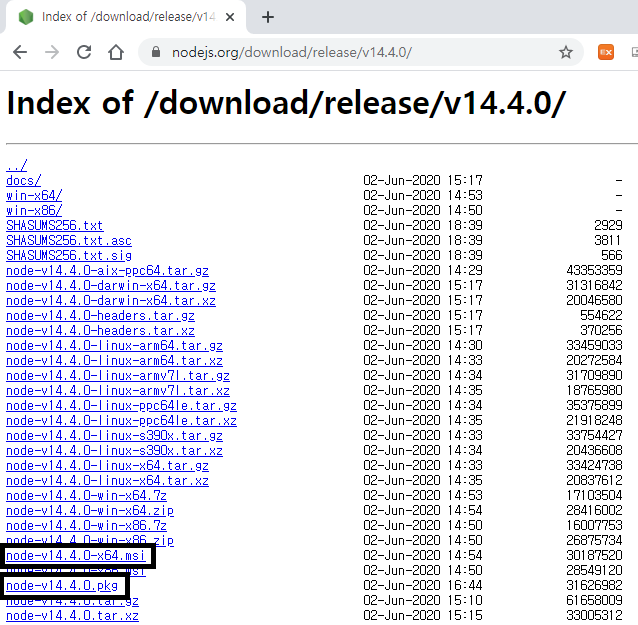Download node-v14.4.0-linux-x64.tar.gz

click(107, 466)
